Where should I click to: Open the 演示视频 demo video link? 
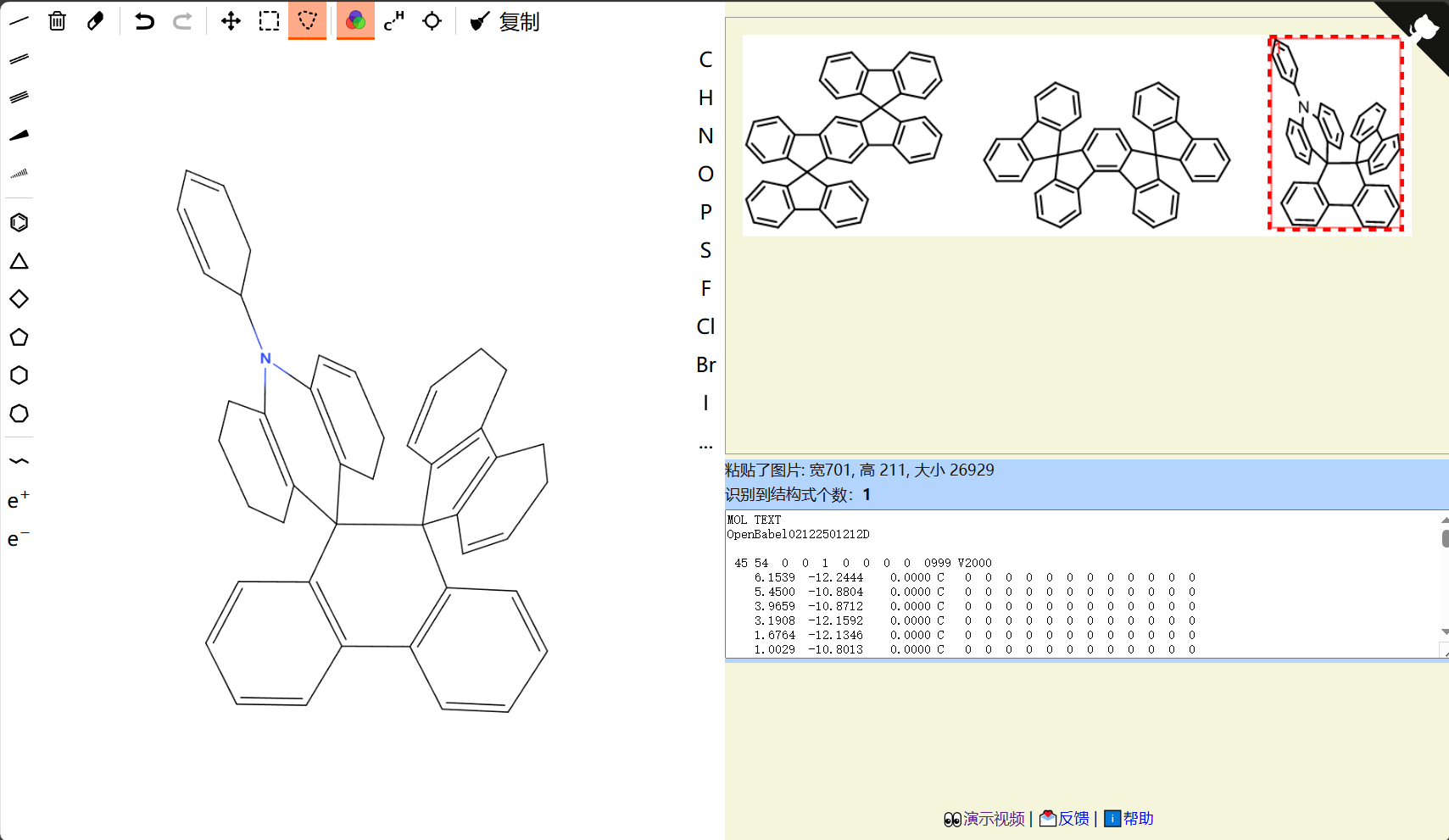[984, 819]
